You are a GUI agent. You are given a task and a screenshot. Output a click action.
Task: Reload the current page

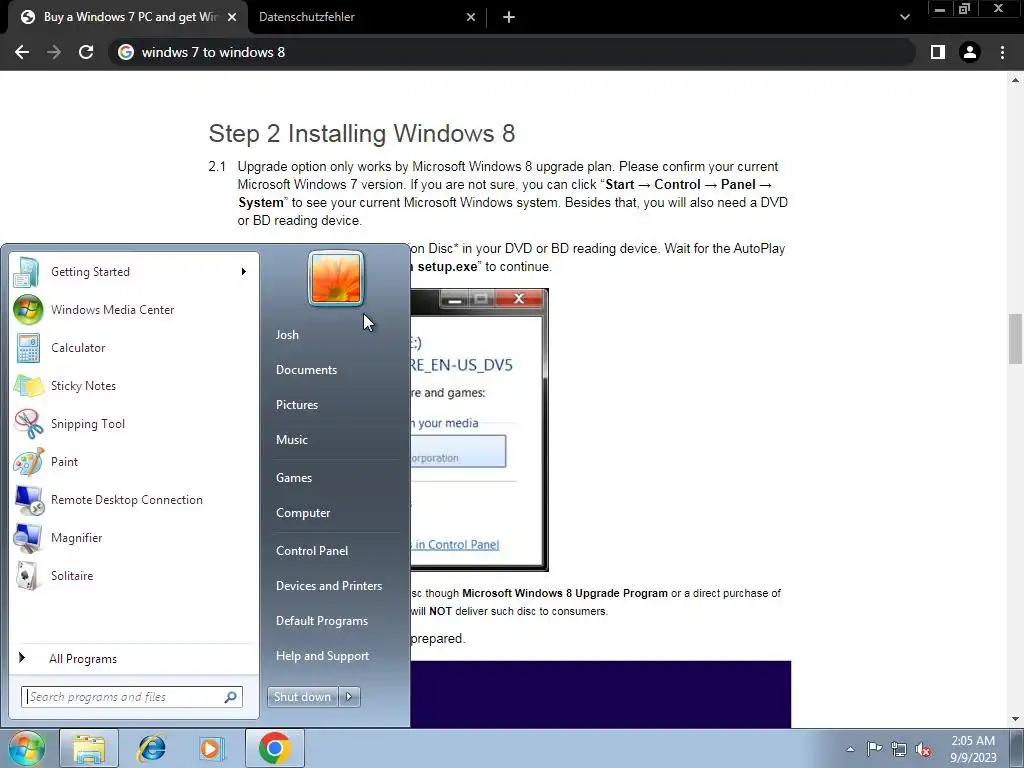click(x=86, y=52)
